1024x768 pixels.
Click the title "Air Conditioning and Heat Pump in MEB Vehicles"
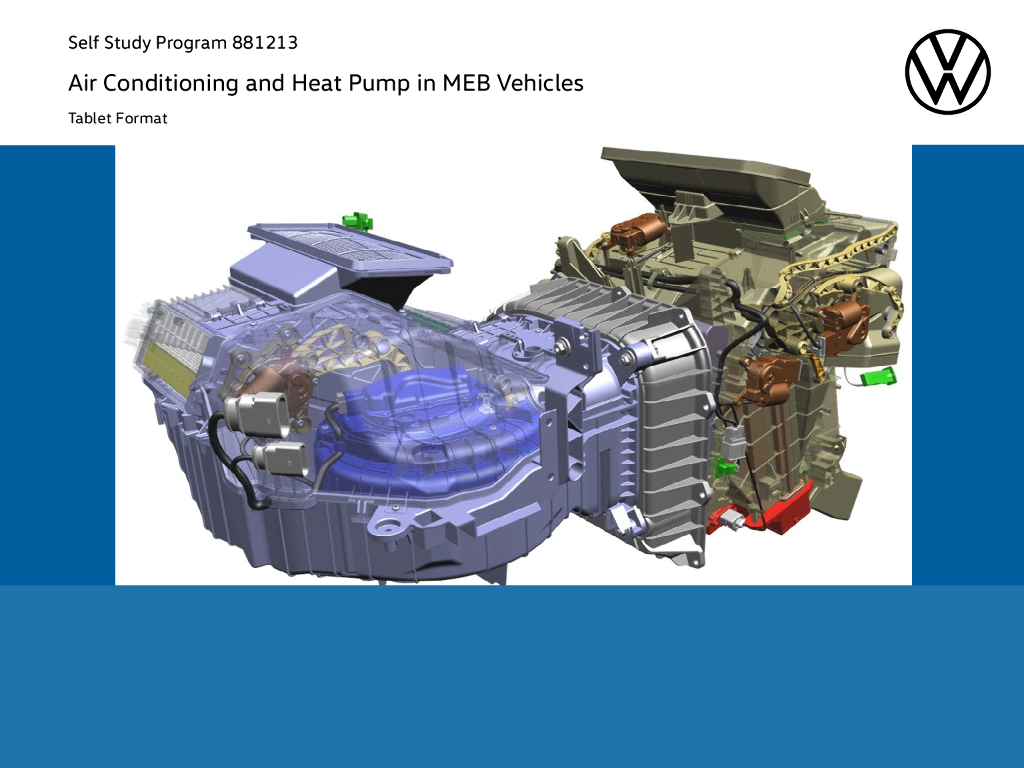(x=326, y=84)
